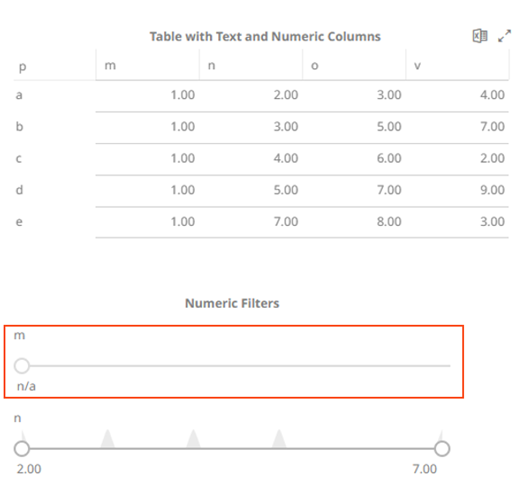Select row e label
The width and height of the screenshot is (519, 485).
[19, 222]
